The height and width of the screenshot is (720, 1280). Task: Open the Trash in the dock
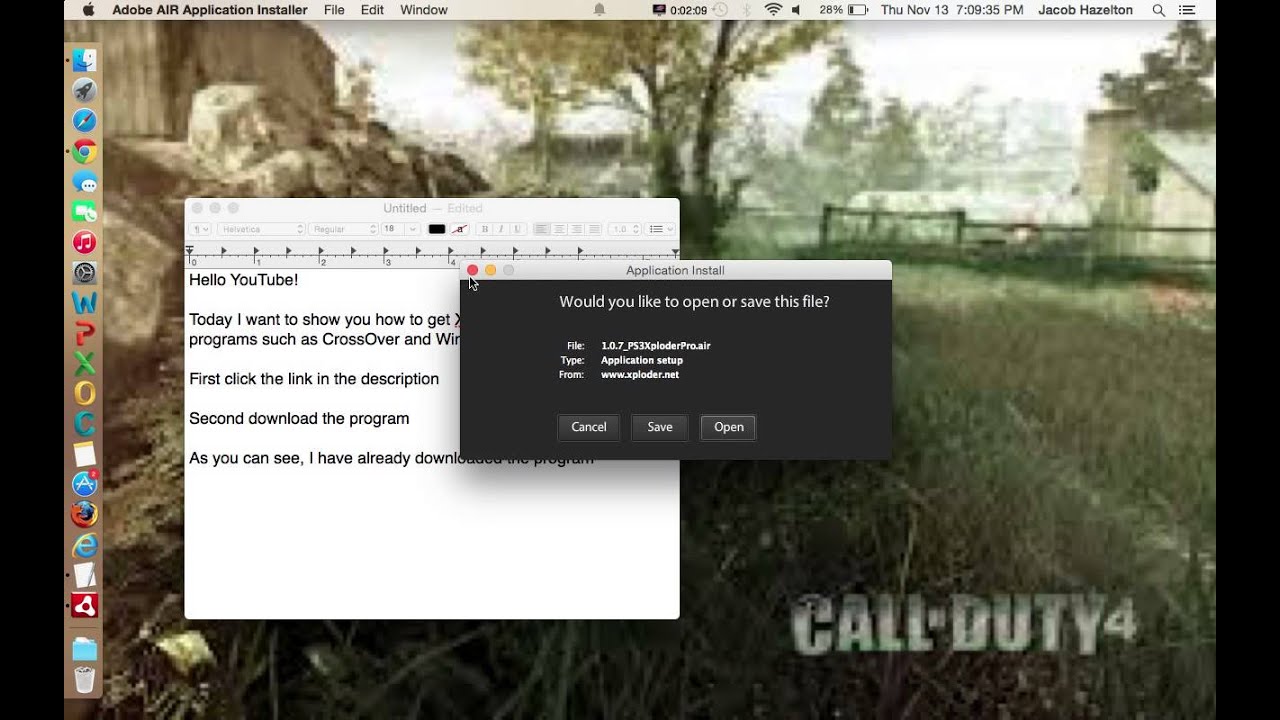click(85, 680)
